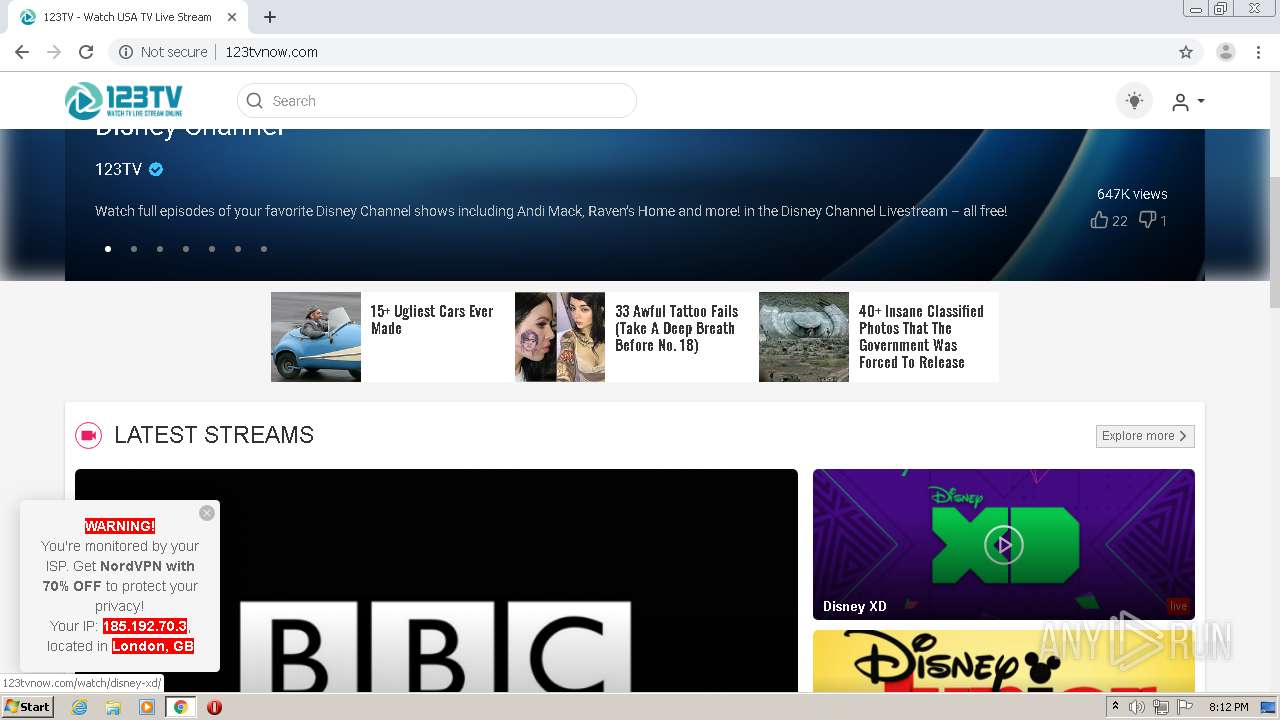This screenshot has width=1280, height=720.
Task: Play the Disney XD stream
Action: [x=1004, y=545]
